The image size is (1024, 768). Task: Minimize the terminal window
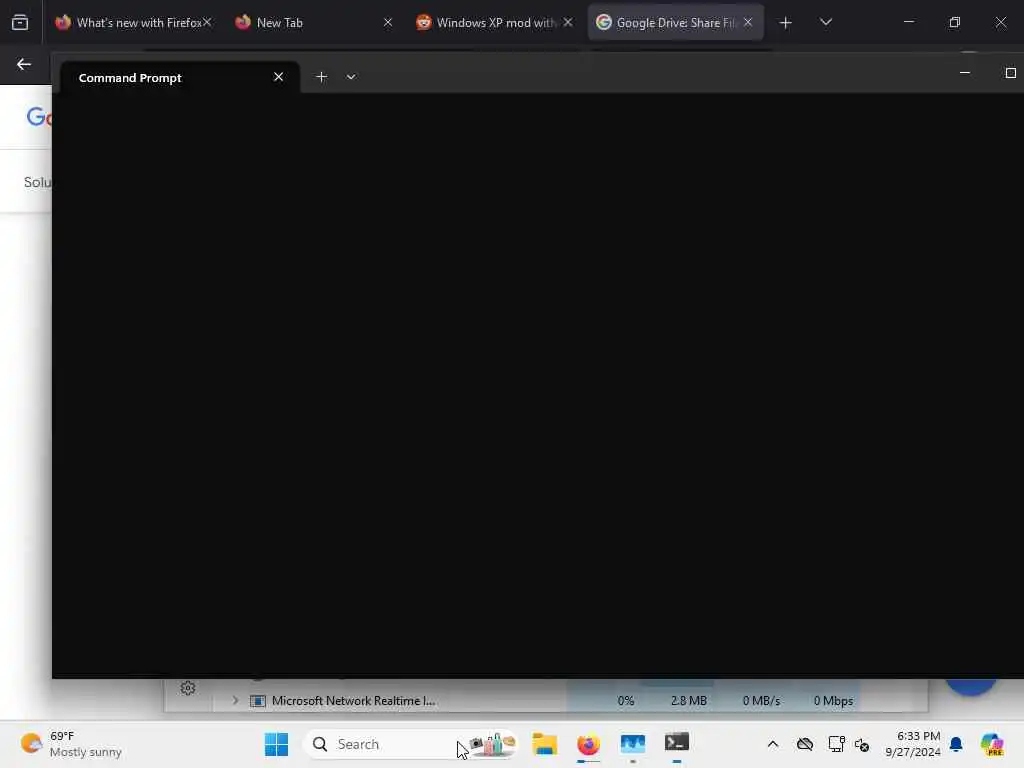tap(965, 73)
